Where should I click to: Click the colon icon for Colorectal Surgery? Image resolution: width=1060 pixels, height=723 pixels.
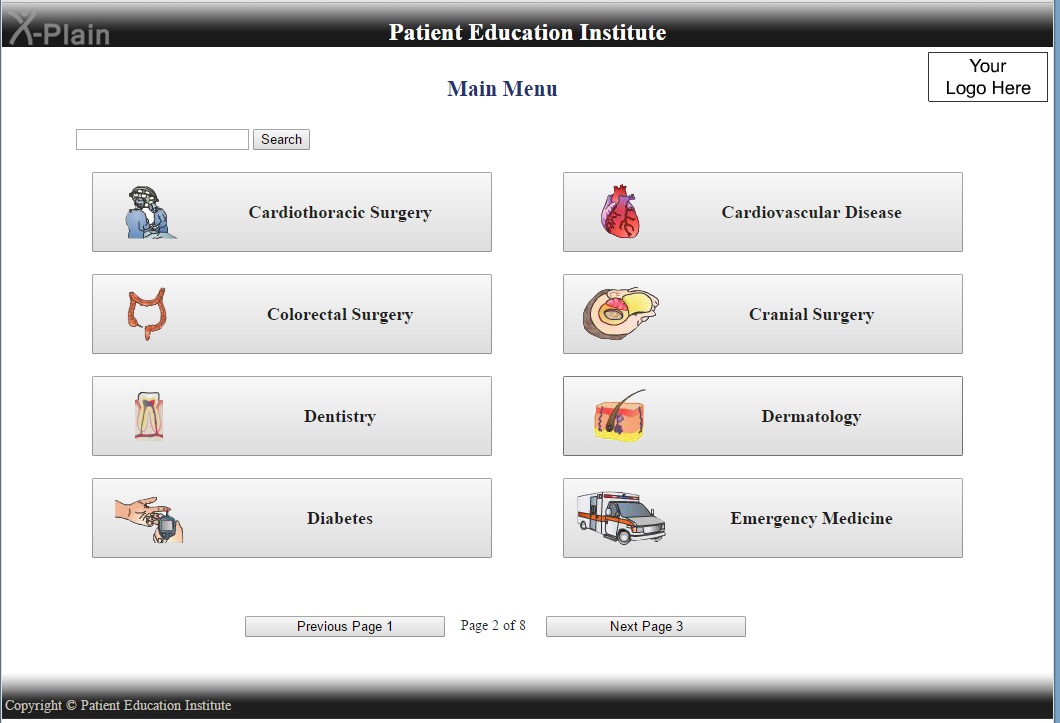tap(146, 314)
